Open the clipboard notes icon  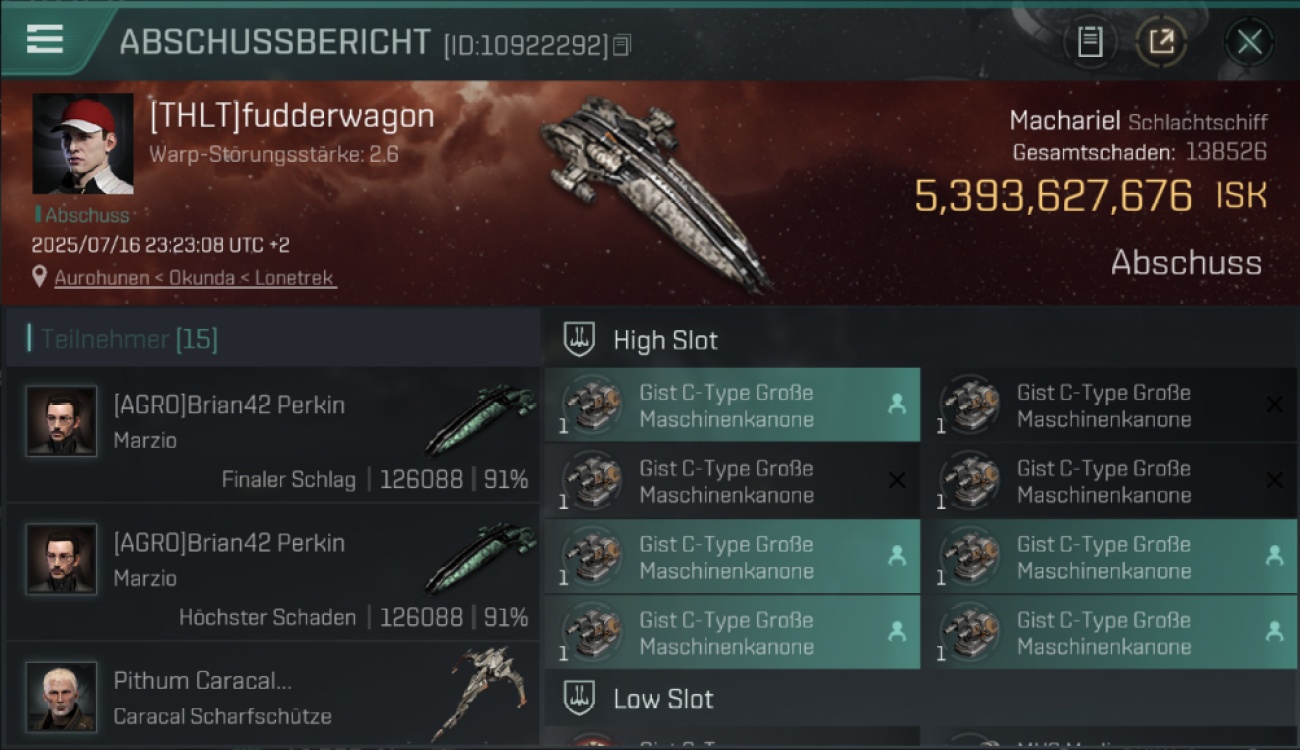(1089, 42)
